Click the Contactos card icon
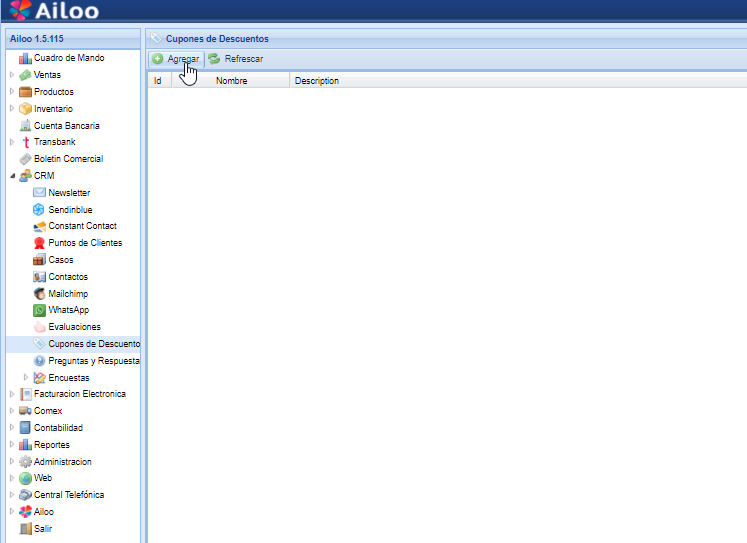This screenshot has width=747, height=543. tap(40, 277)
